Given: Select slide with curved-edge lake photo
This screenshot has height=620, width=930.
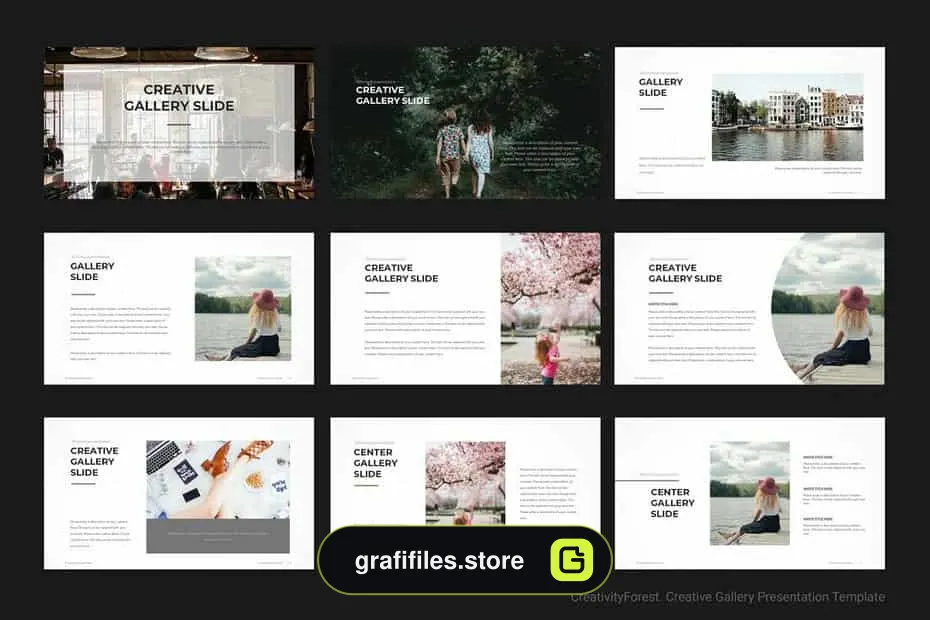Looking at the screenshot, I should click(x=750, y=309).
